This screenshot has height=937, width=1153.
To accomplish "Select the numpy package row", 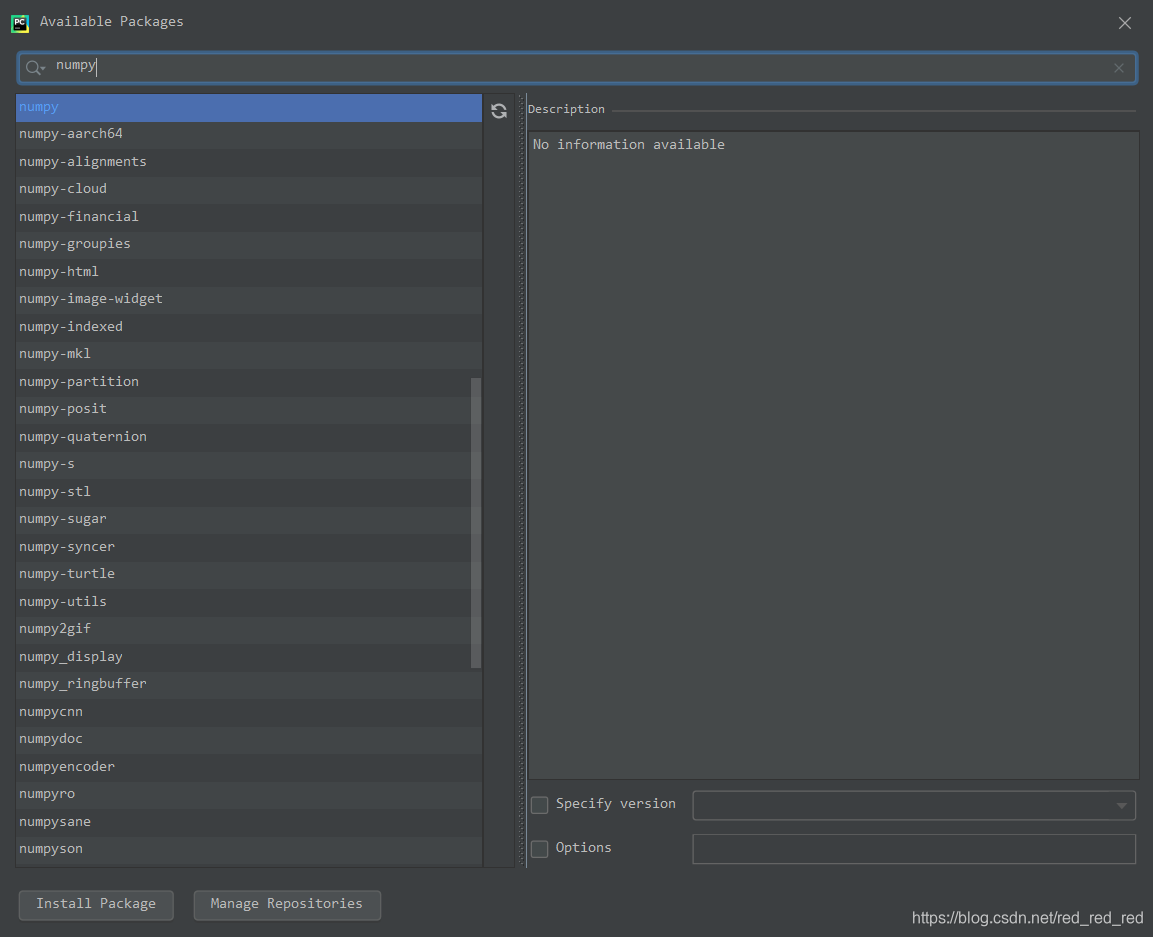I will (249, 107).
